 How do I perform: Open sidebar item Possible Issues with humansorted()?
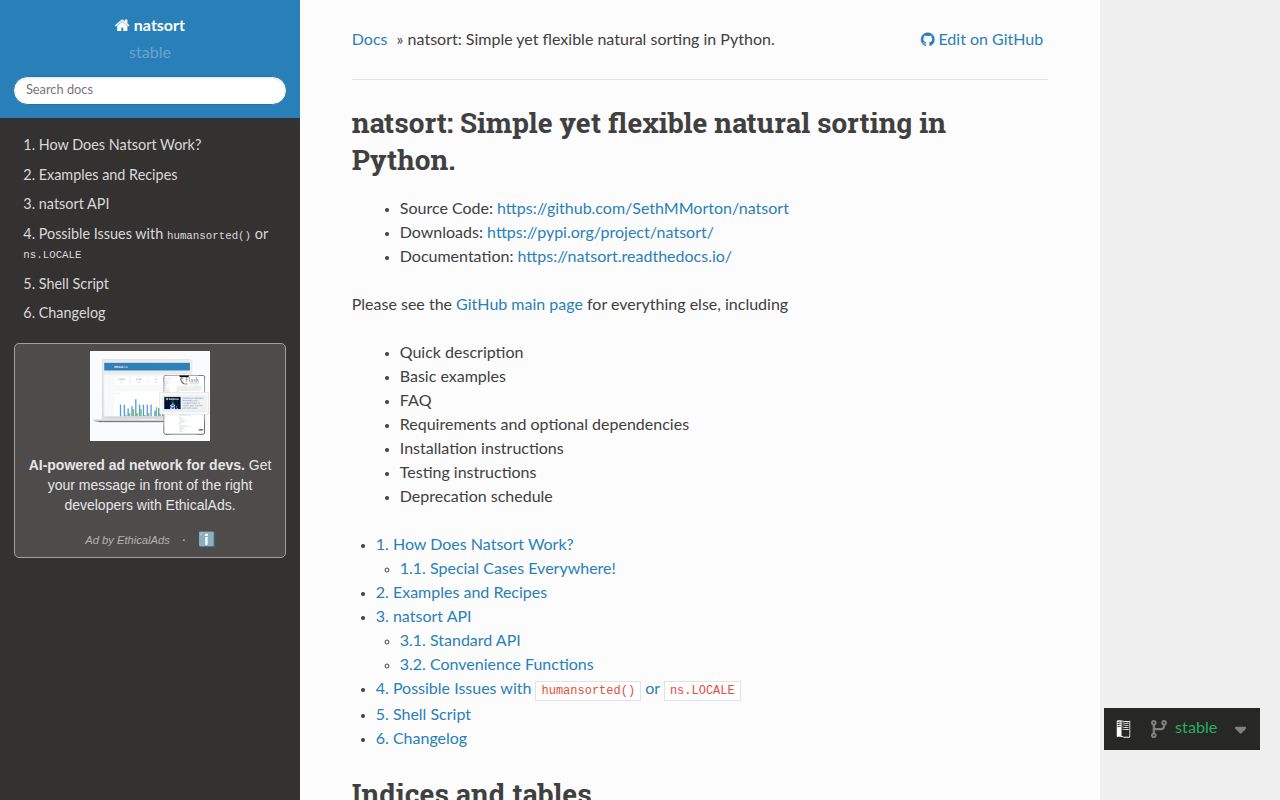point(150,244)
